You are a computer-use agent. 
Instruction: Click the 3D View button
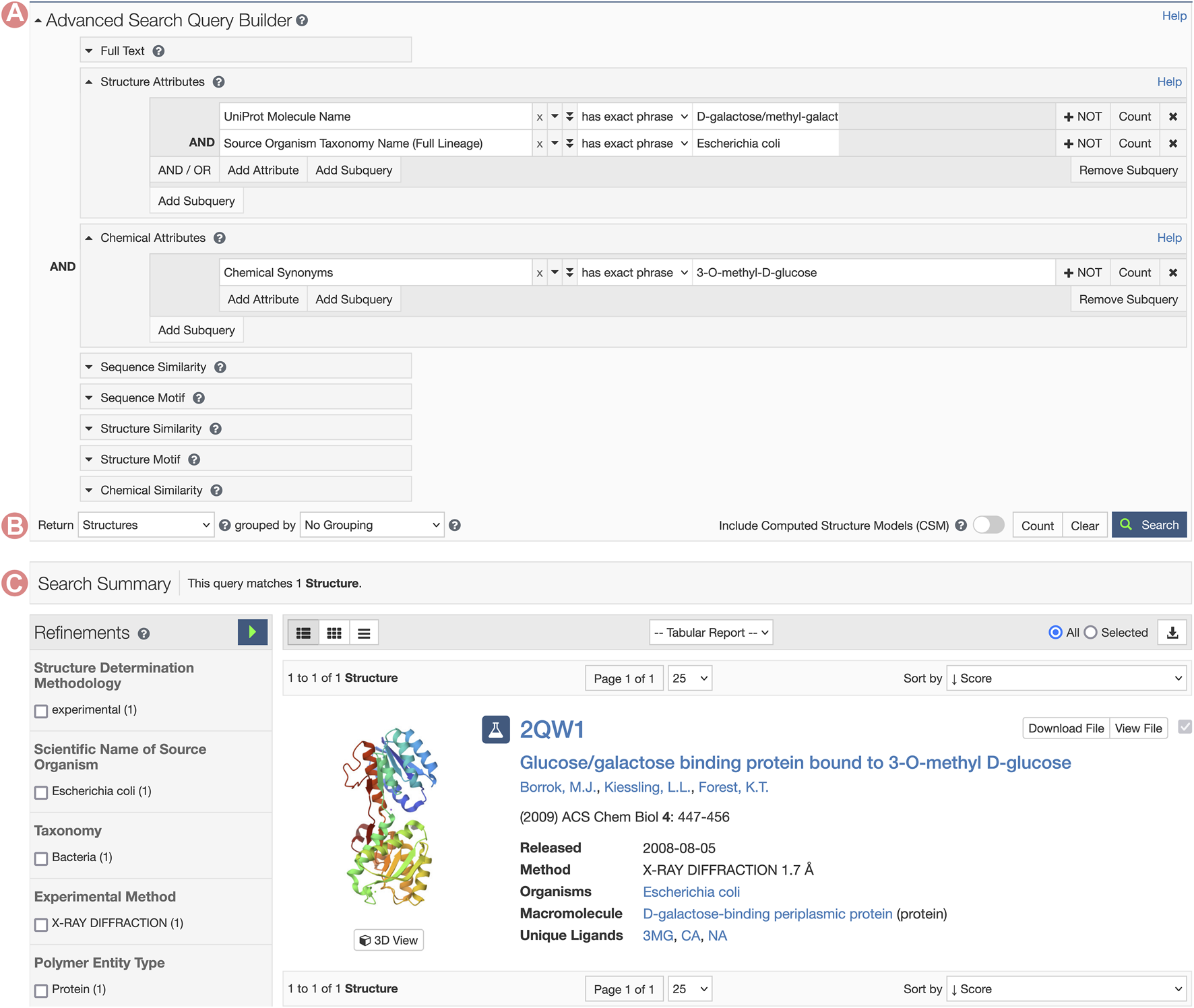pyautogui.click(x=389, y=940)
